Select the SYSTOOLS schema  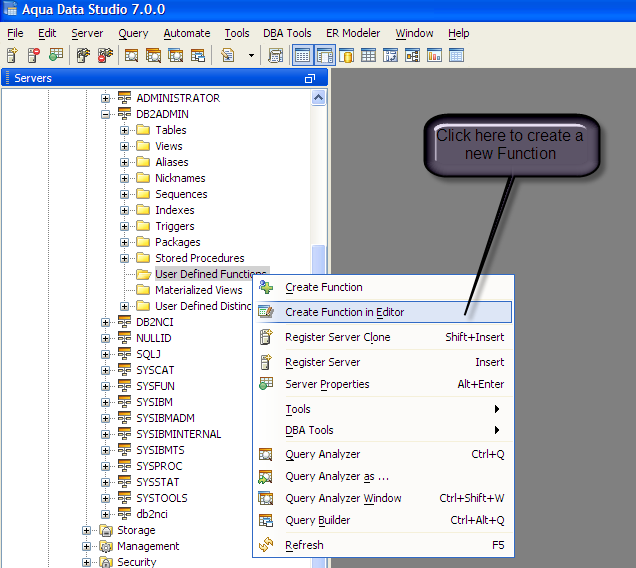(162, 498)
